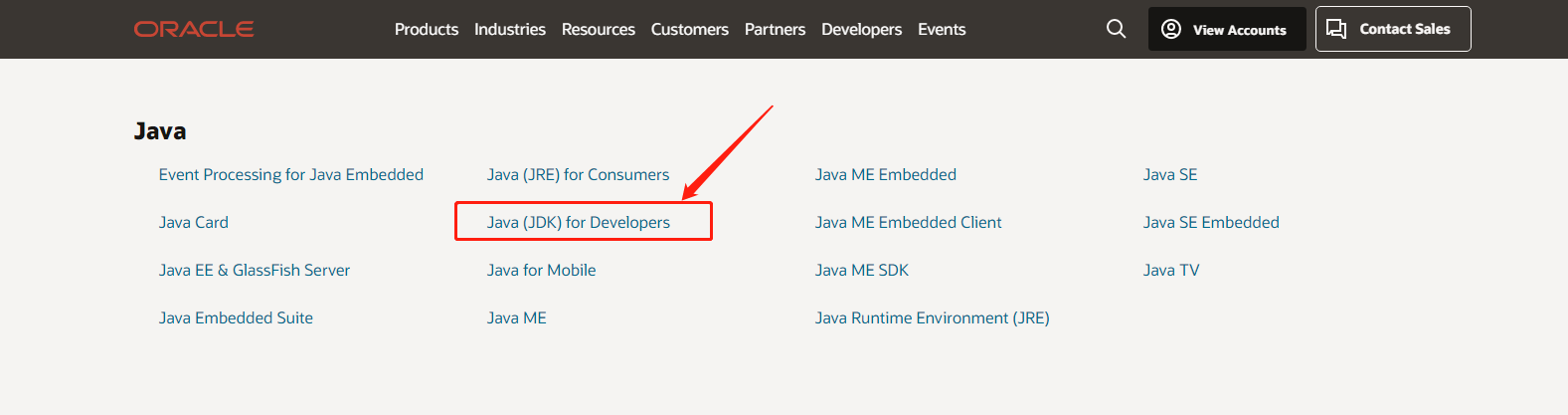
Task: Open Event Processing for Java Embedded link
Action: coord(291,174)
